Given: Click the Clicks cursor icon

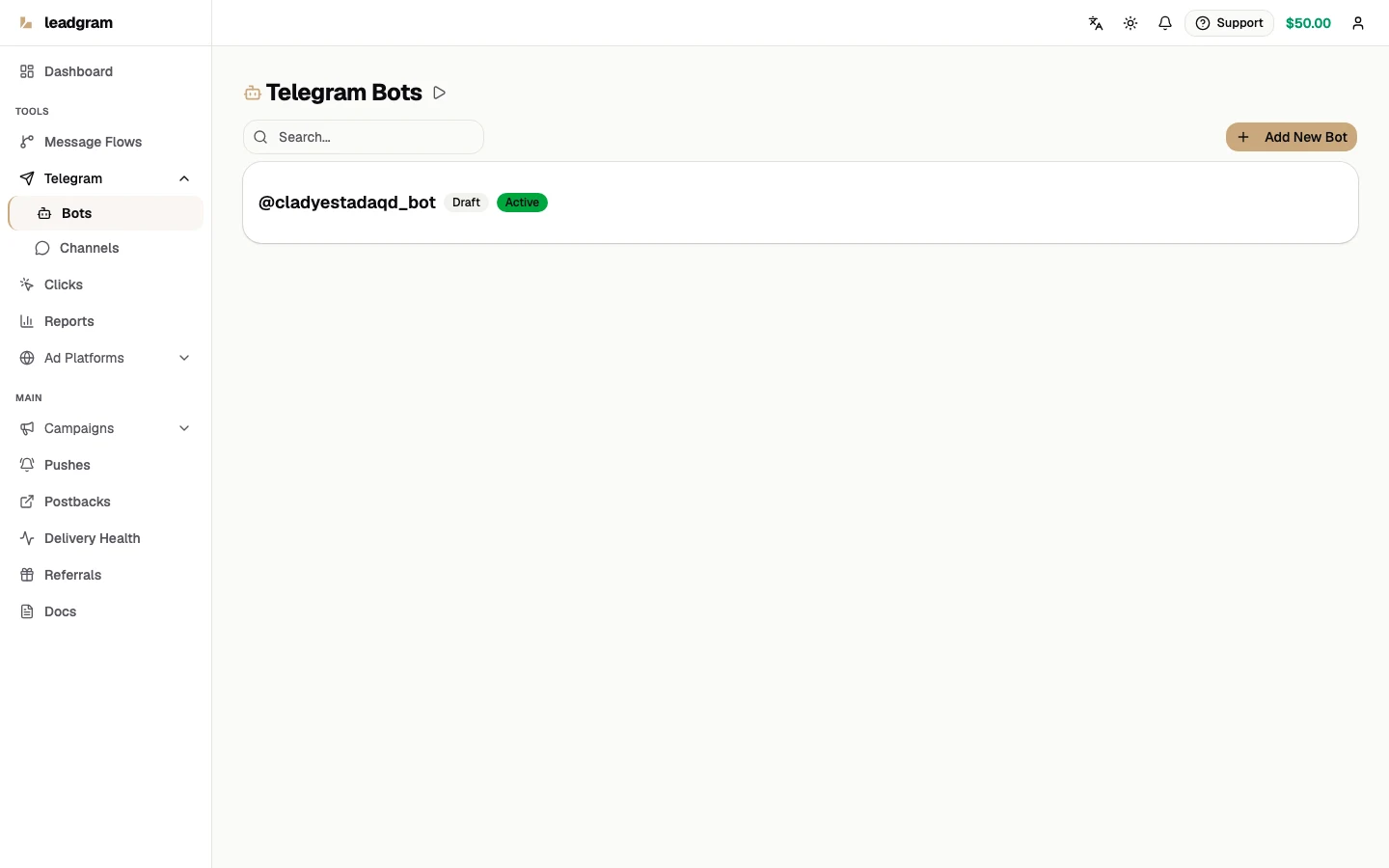Looking at the screenshot, I should pyautogui.click(x=27, y=285).
